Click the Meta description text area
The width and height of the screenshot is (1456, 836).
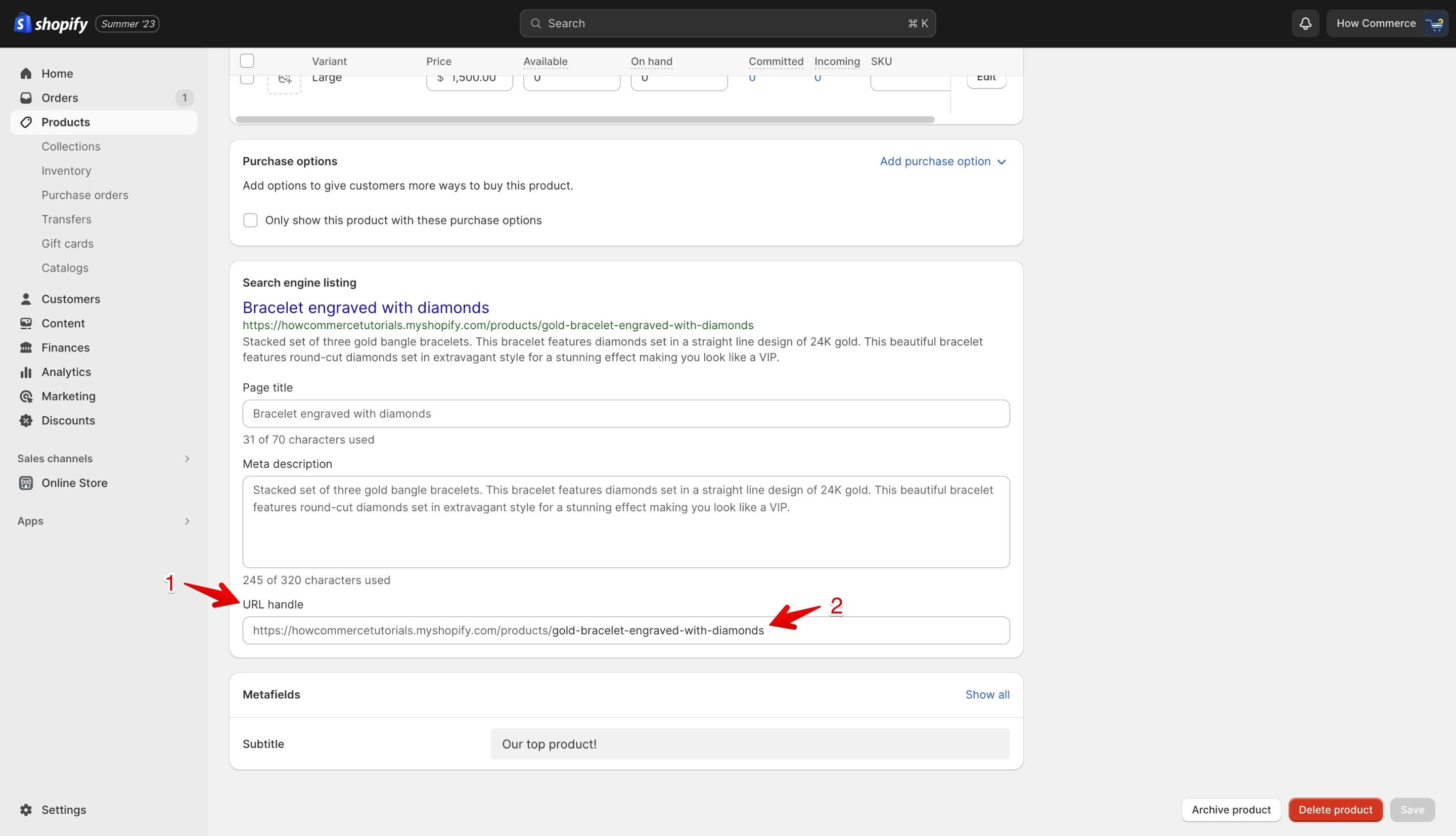click(x=626, y=522)
